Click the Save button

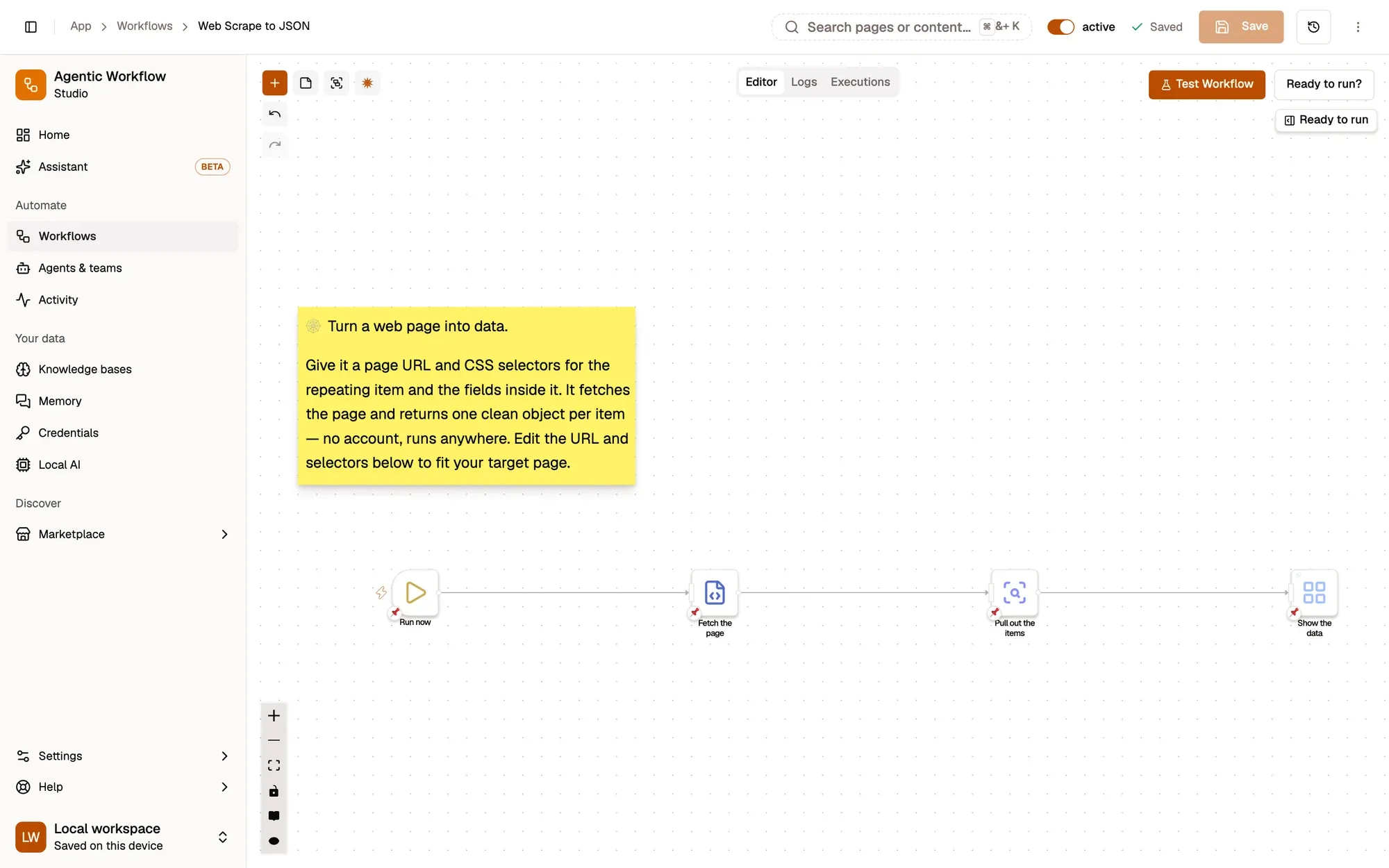[x=1241, y=26]
